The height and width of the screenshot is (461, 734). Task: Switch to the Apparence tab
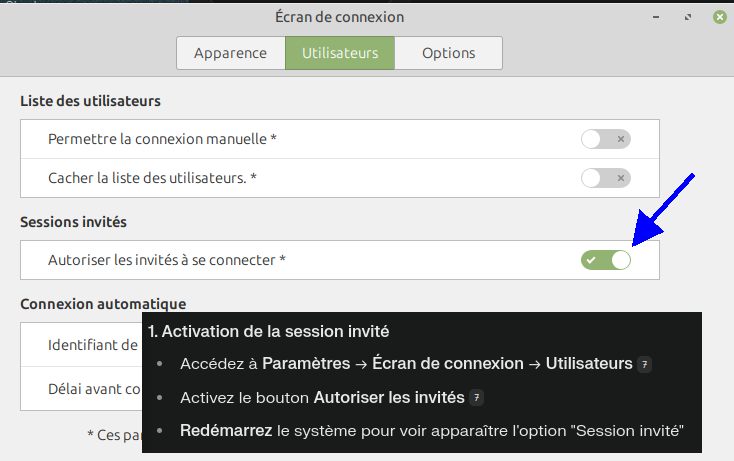(x=230, y=53)
